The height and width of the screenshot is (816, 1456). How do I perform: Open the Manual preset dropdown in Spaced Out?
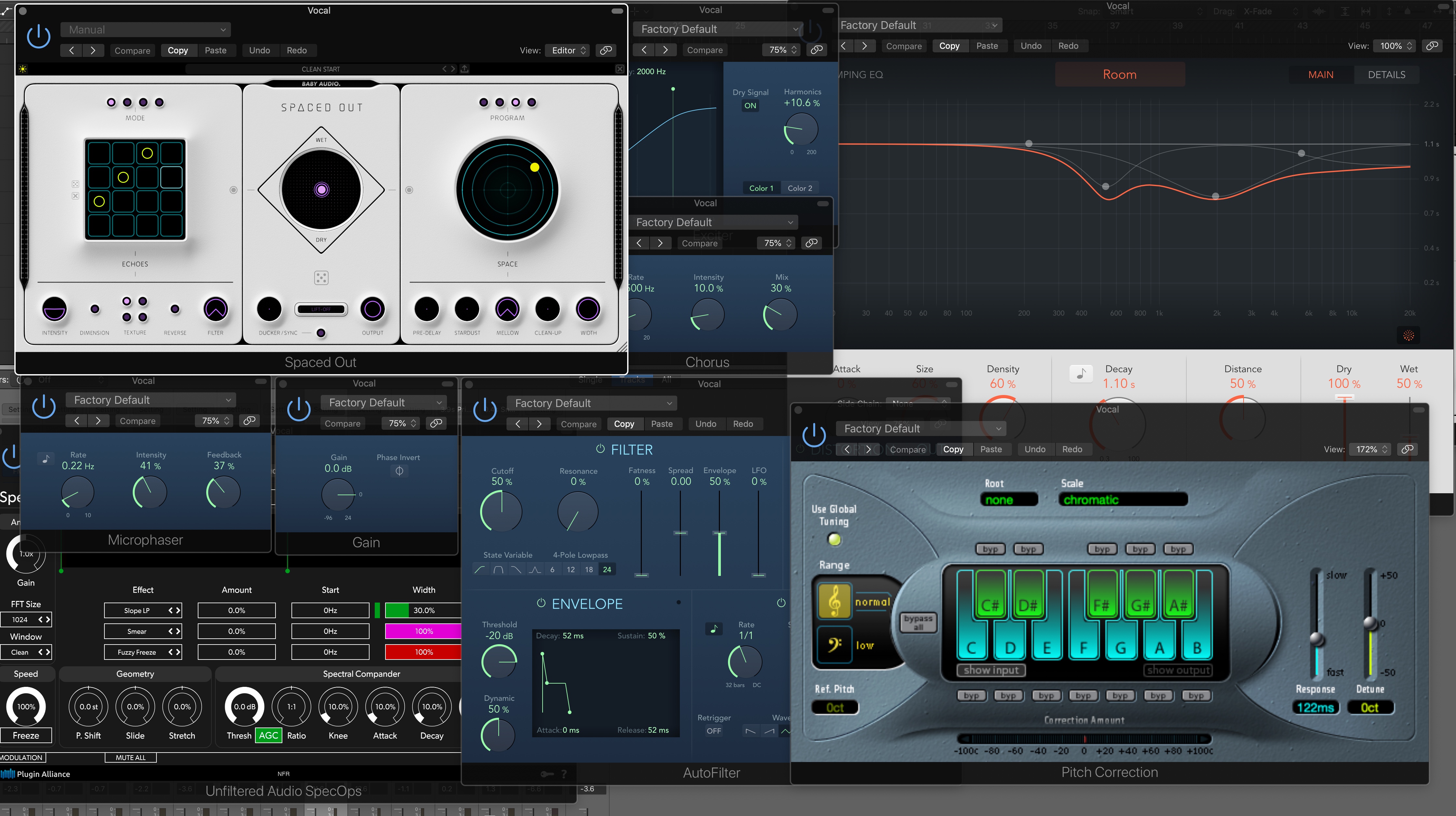[146, 29]
